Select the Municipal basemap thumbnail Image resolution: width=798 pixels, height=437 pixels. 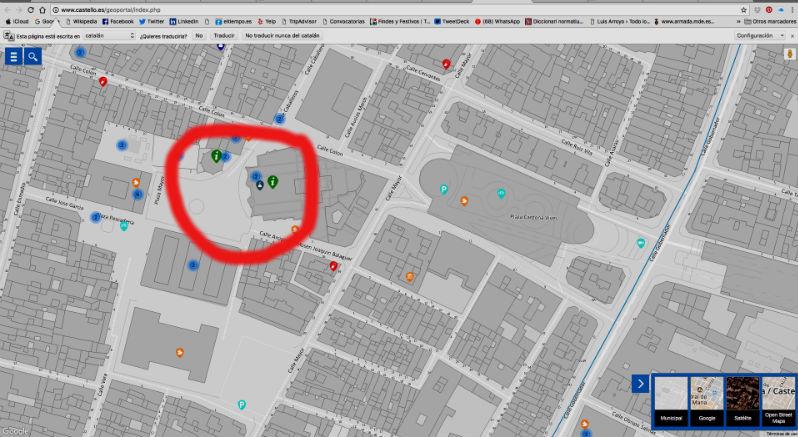point(670,400)
